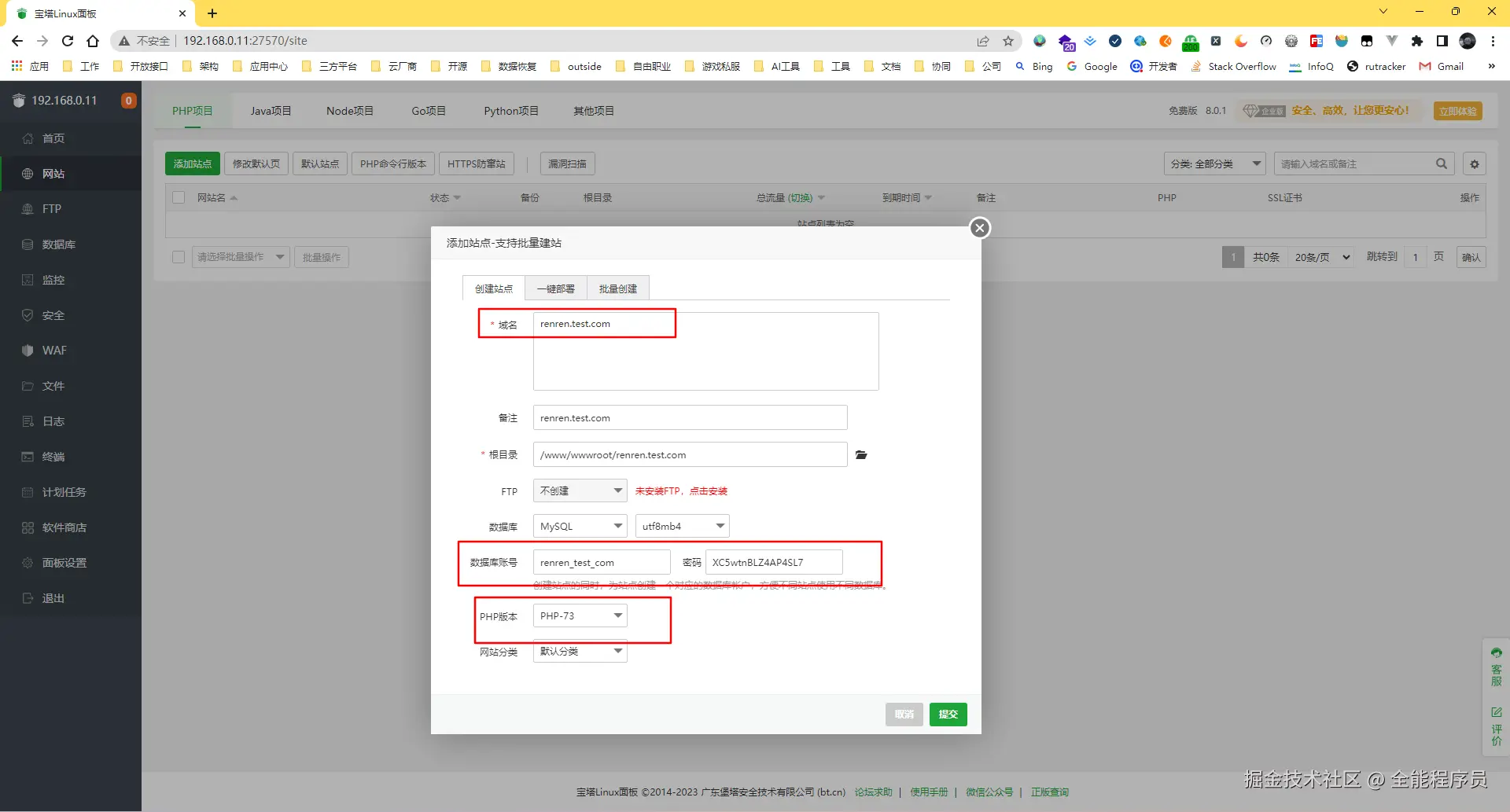Open the browser extensions puzzle icon
The image size is (1510, 812).
[x=1417, y=41]
